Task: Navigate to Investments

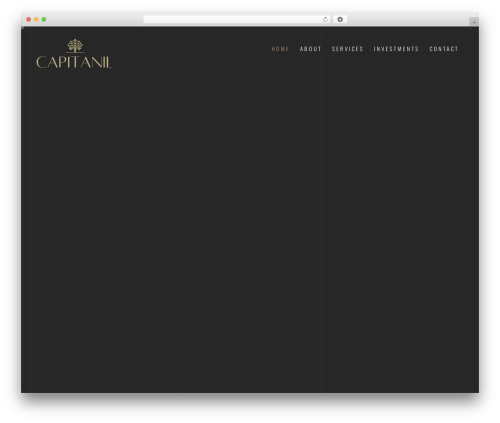Action: click(396, 49)
